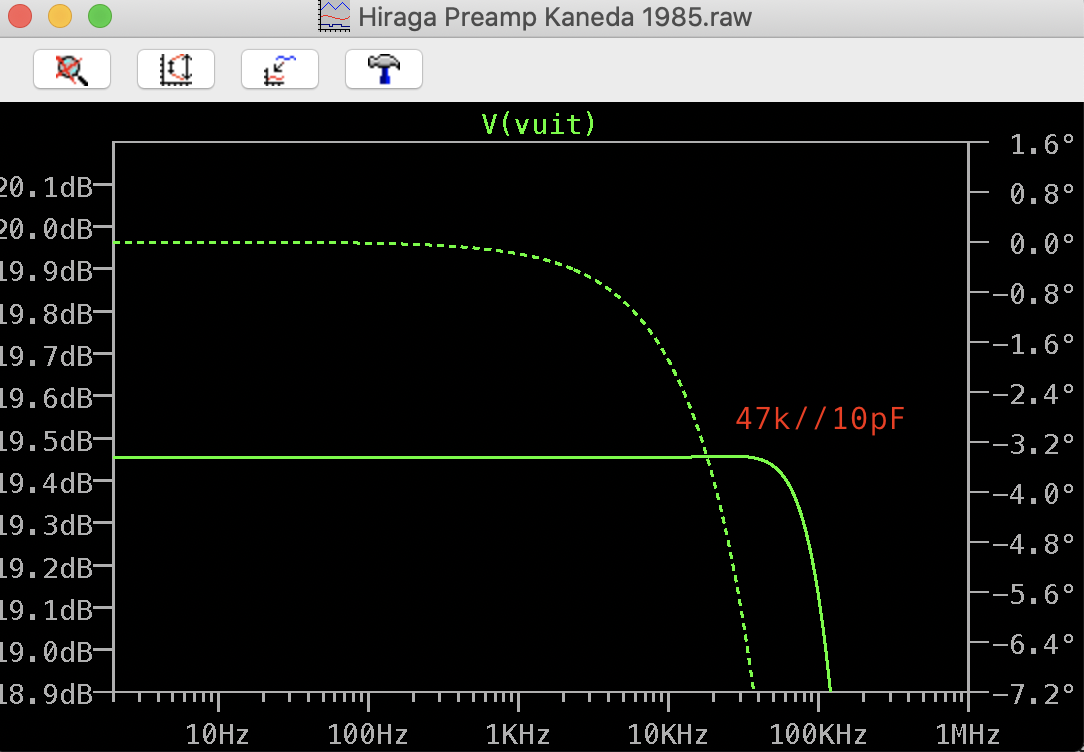Viewport: 1084px width, 752px height.
Task: Click the red 47k//10pF annotation text
Action: [820, 419]
